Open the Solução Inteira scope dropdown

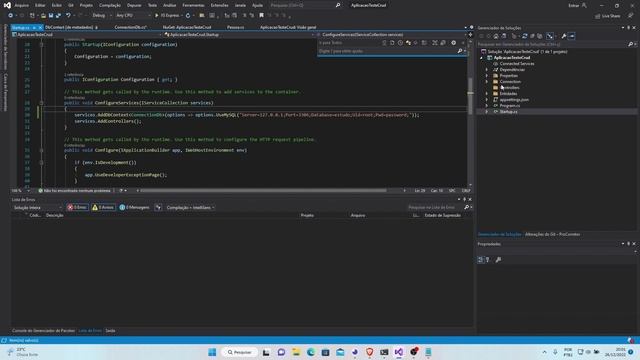point(37,207)
